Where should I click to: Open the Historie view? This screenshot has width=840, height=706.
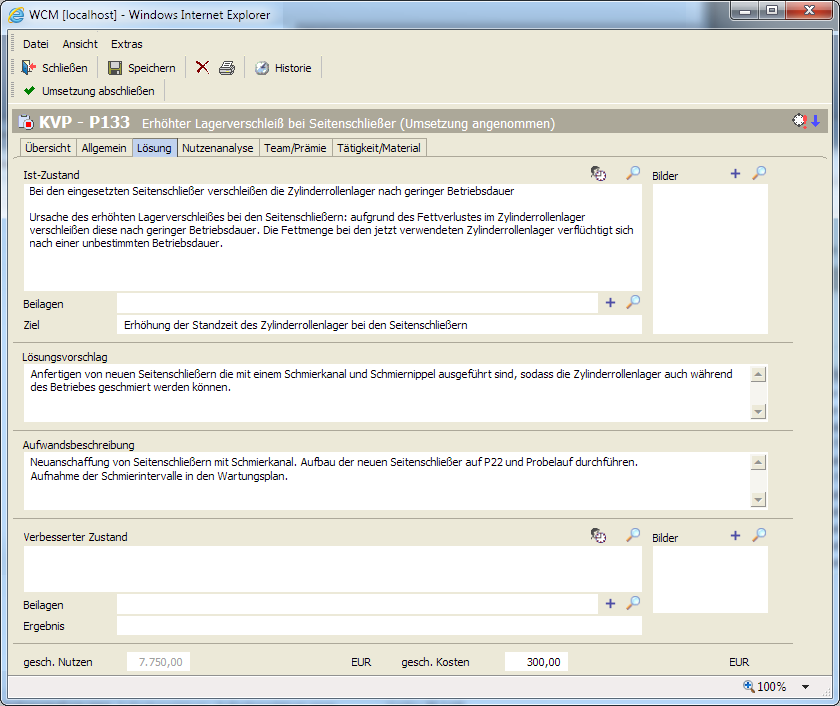(283, 68)
